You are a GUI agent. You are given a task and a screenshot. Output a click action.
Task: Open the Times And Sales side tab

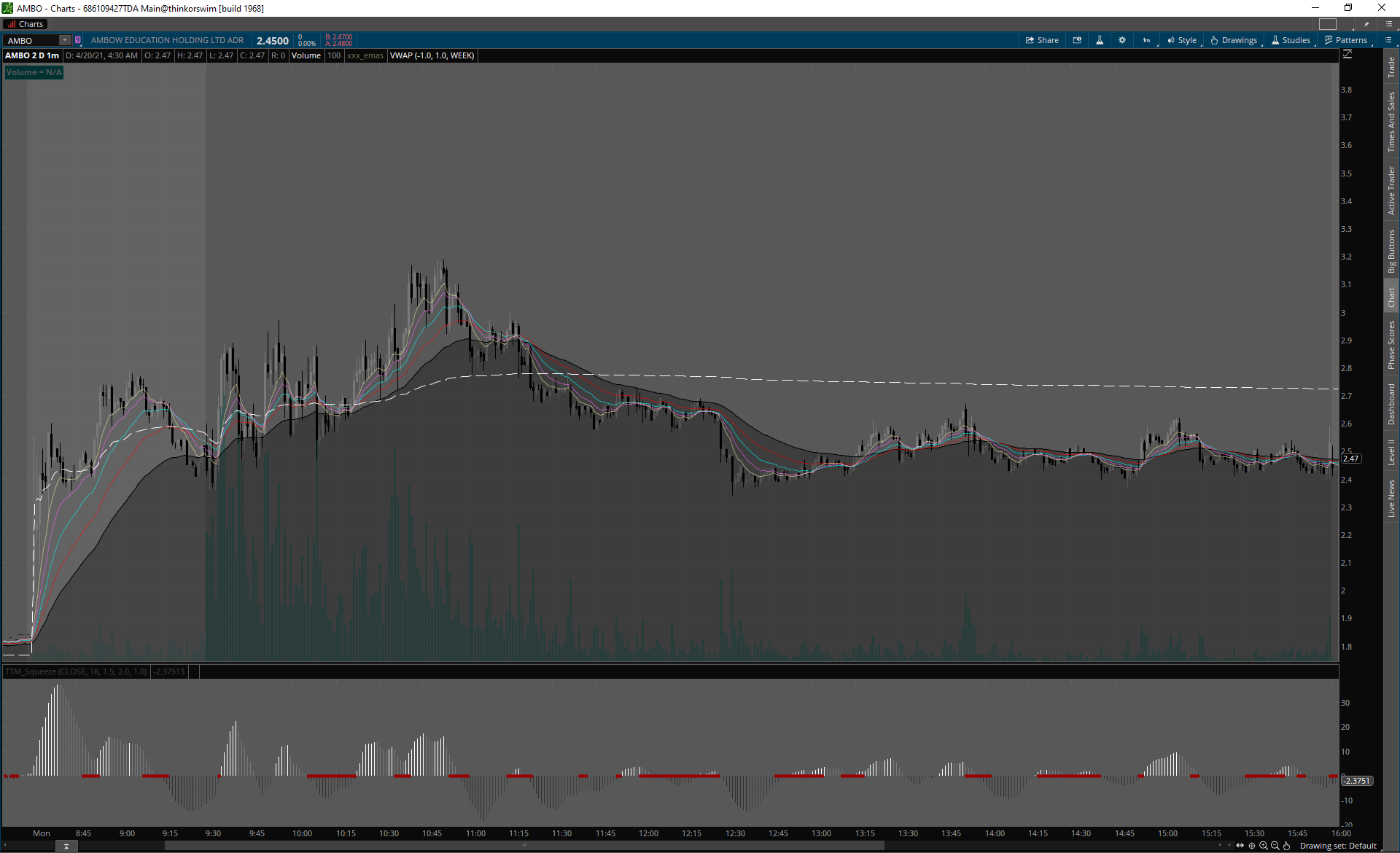pos(1391,122)
